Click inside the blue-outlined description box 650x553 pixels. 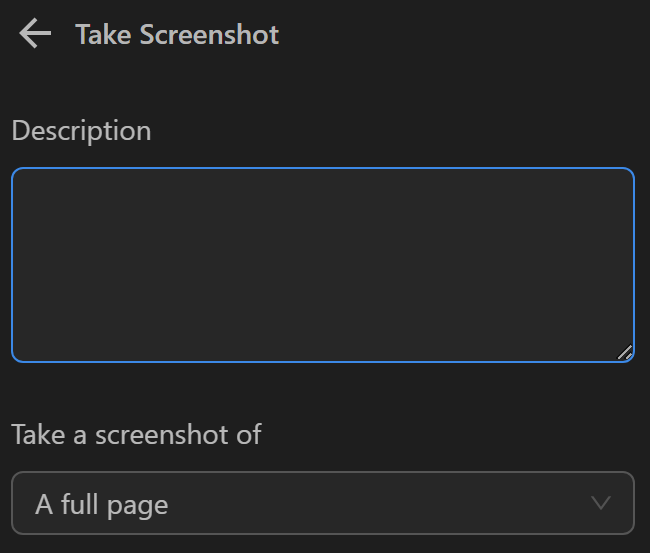pos(322,265)
